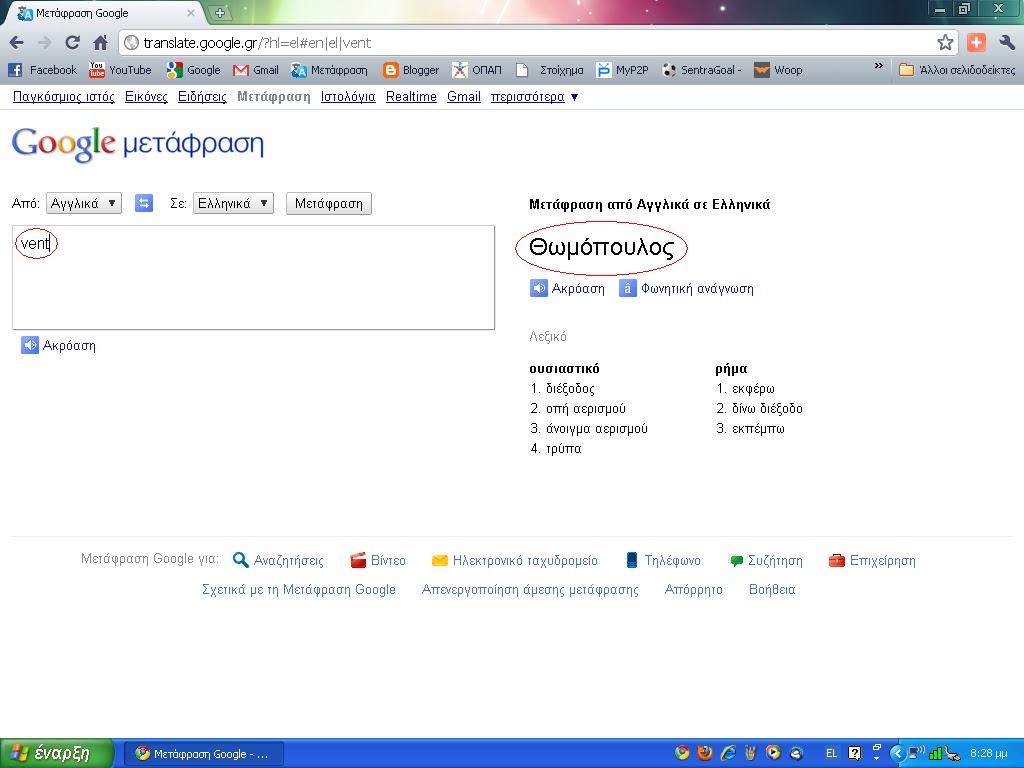
Task: Switch to the Εικόνες navigation item
Action: pos(146,97)
